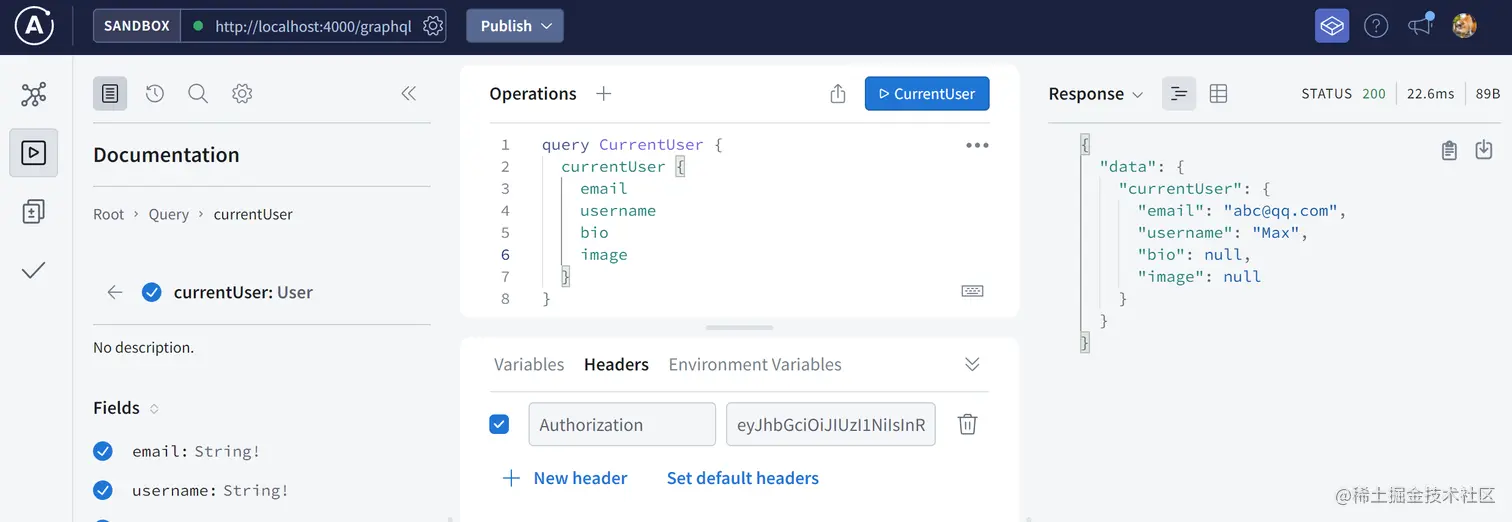Click "Max" username value in response
Screen dimensions: 1512x522
pos(1276,233)
